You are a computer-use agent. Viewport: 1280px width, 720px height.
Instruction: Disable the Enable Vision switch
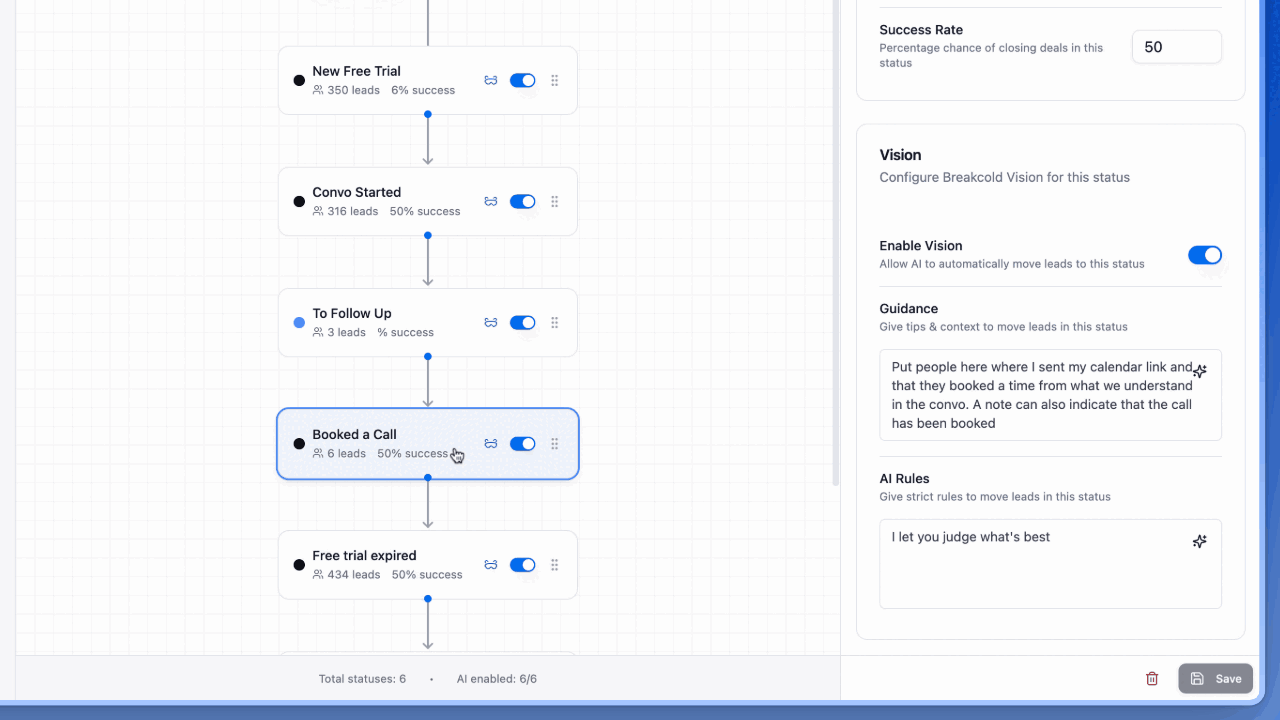click(1205, 255)
